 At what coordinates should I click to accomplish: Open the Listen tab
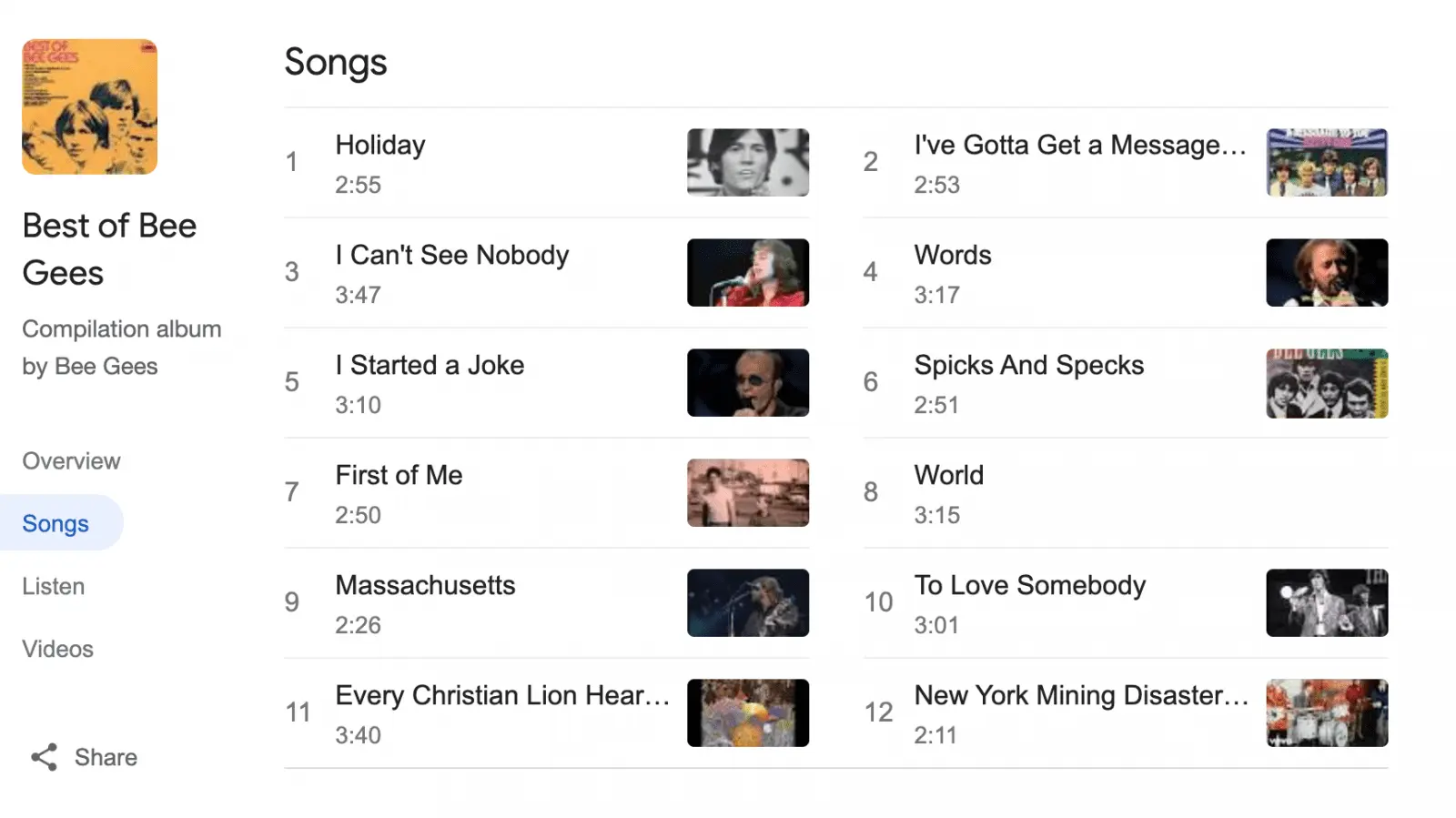tap(53, 587)
